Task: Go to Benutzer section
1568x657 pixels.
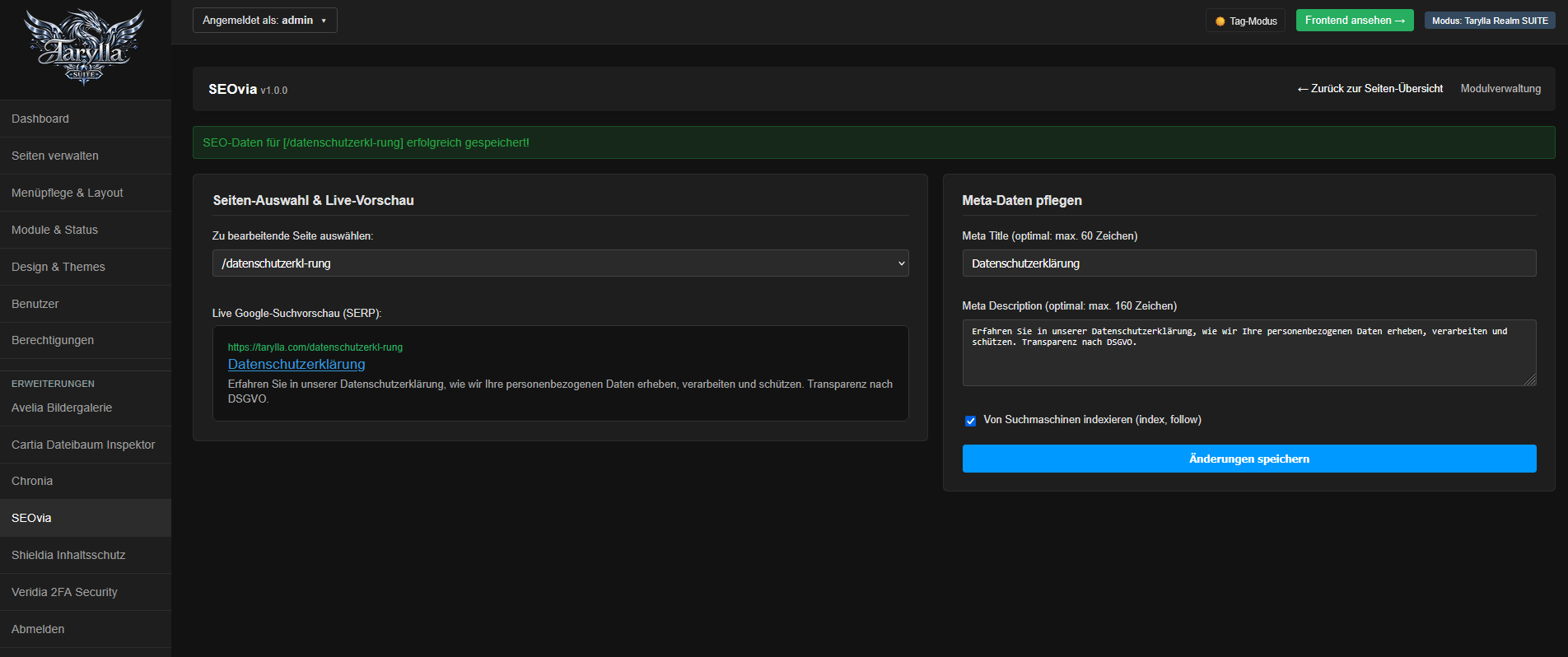Action: [86, 304]
